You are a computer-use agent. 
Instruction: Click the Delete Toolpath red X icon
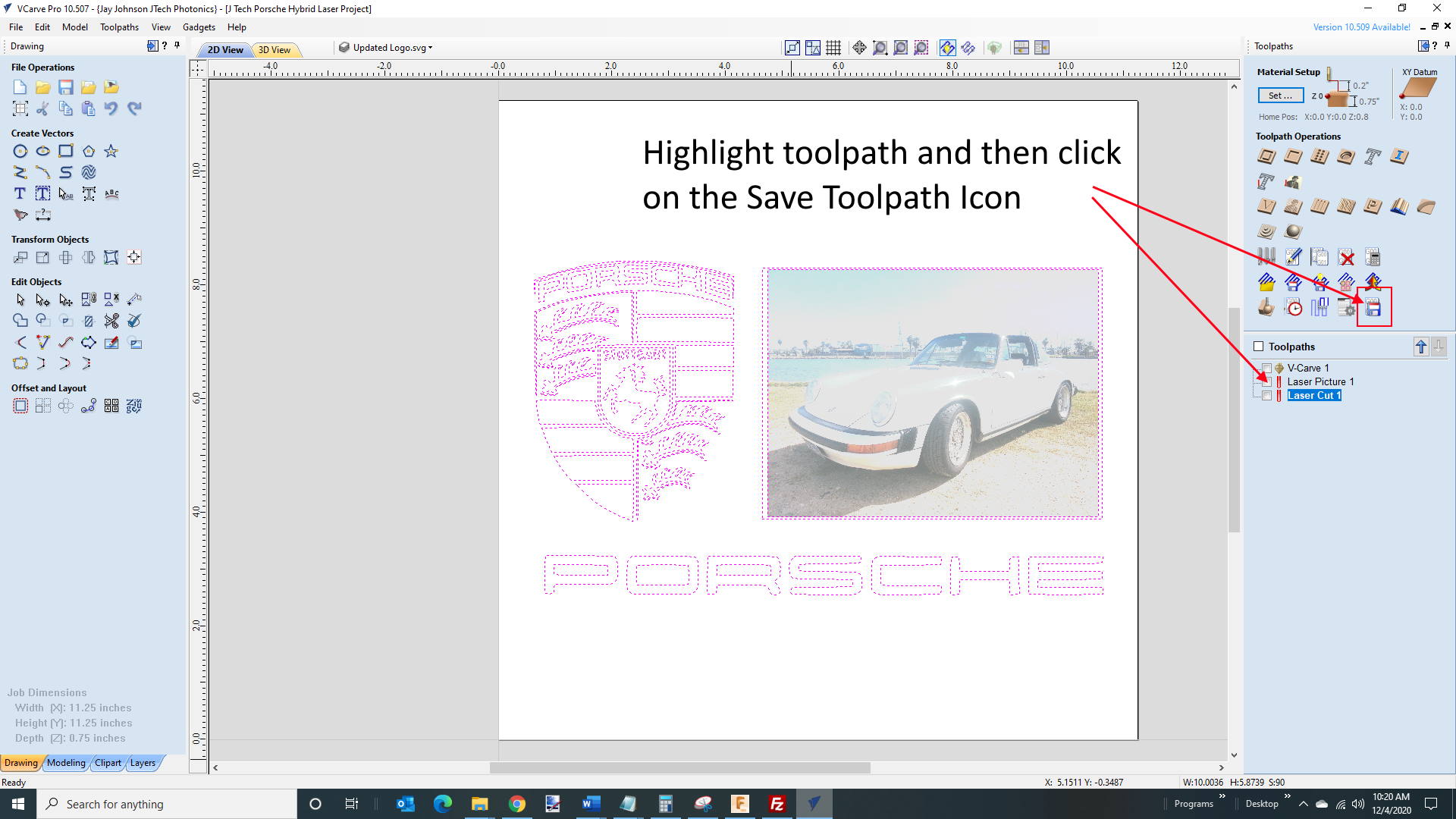[1346, 257]
